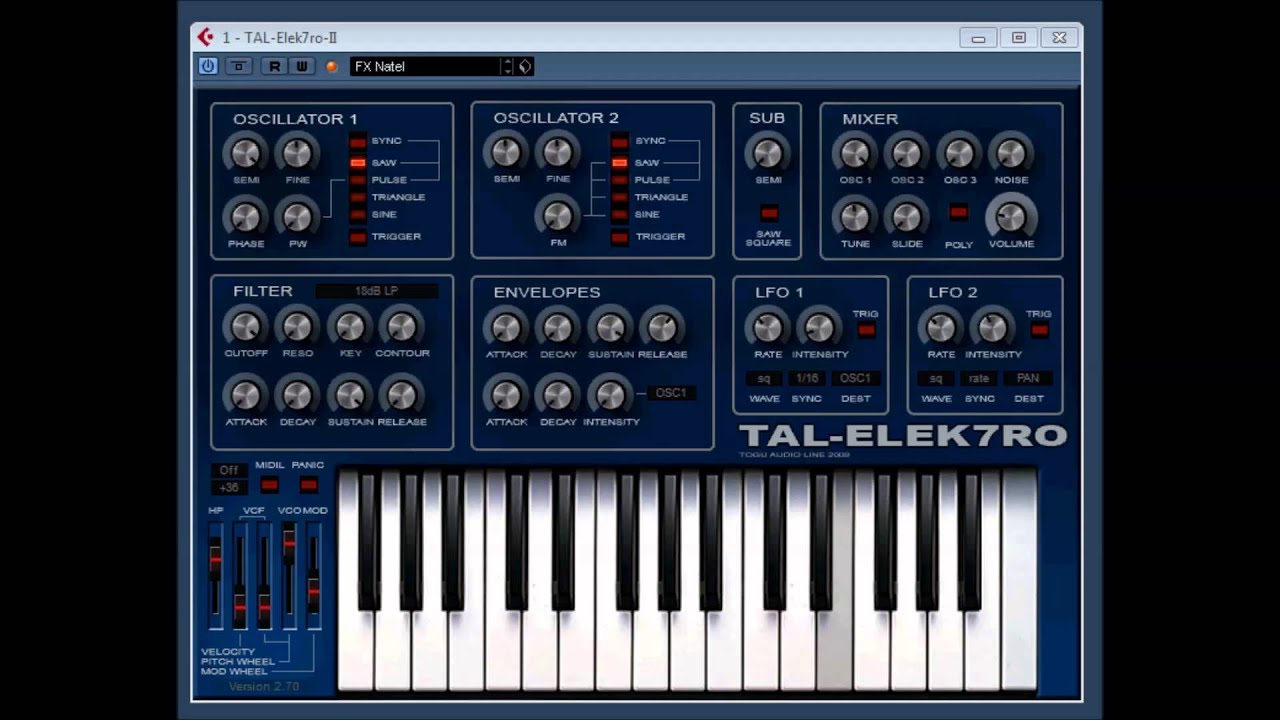Toggle Oscillator 1 SYNC LED
Screen dimensions: 1280x720
[x=358, y=141]
